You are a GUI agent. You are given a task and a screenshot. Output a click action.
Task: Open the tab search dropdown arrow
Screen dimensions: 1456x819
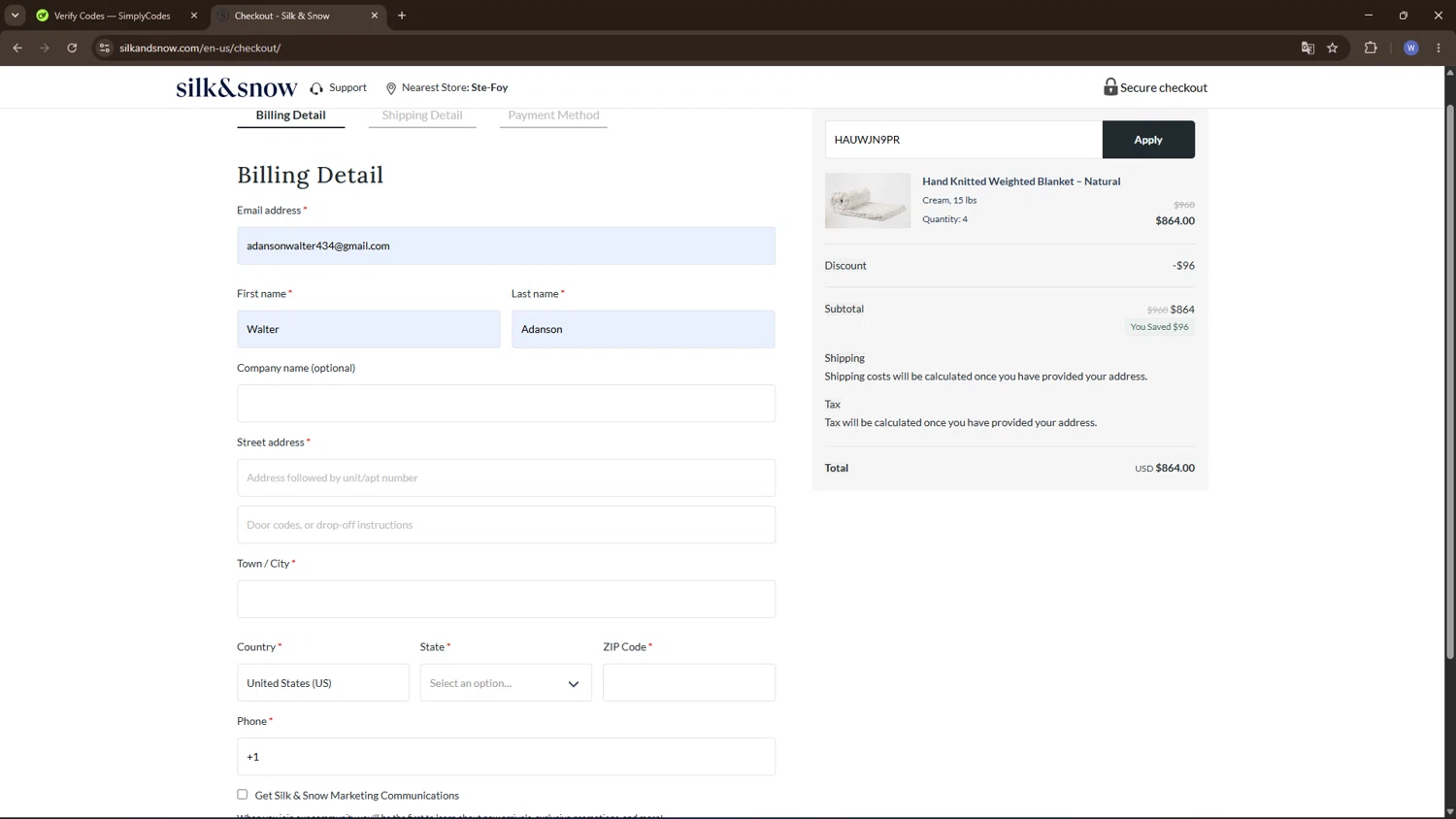[x=15, y=16]
